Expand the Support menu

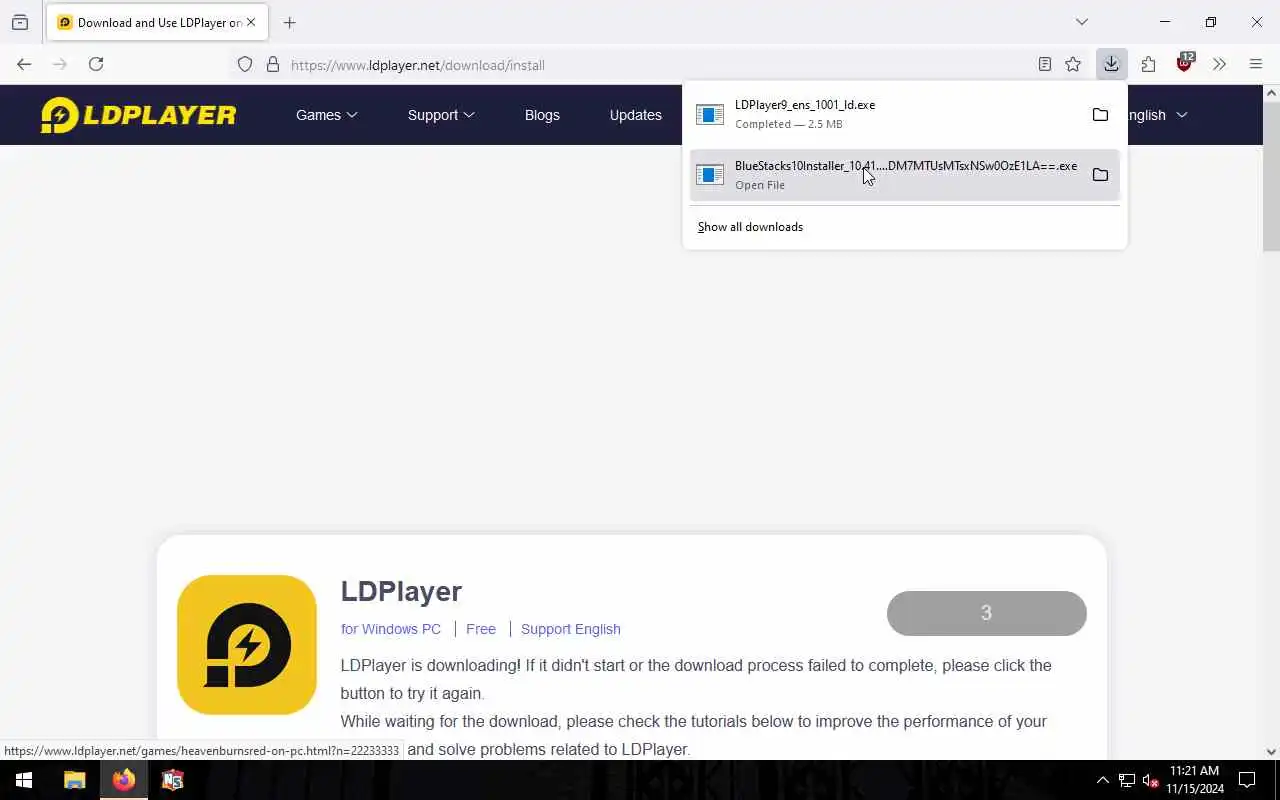[x=441, y=115]
